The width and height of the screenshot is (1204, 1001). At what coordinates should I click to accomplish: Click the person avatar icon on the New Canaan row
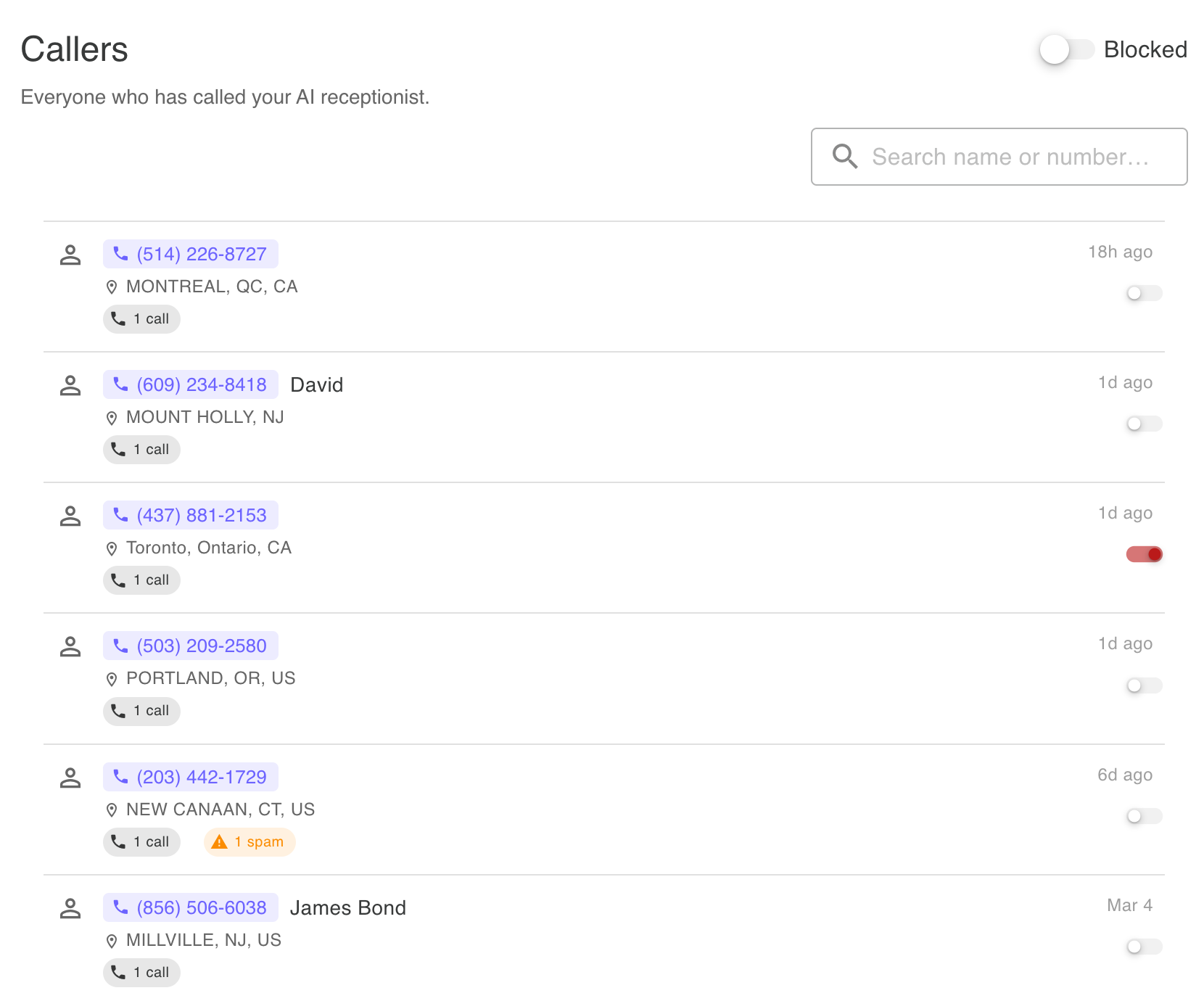[70, 778]
